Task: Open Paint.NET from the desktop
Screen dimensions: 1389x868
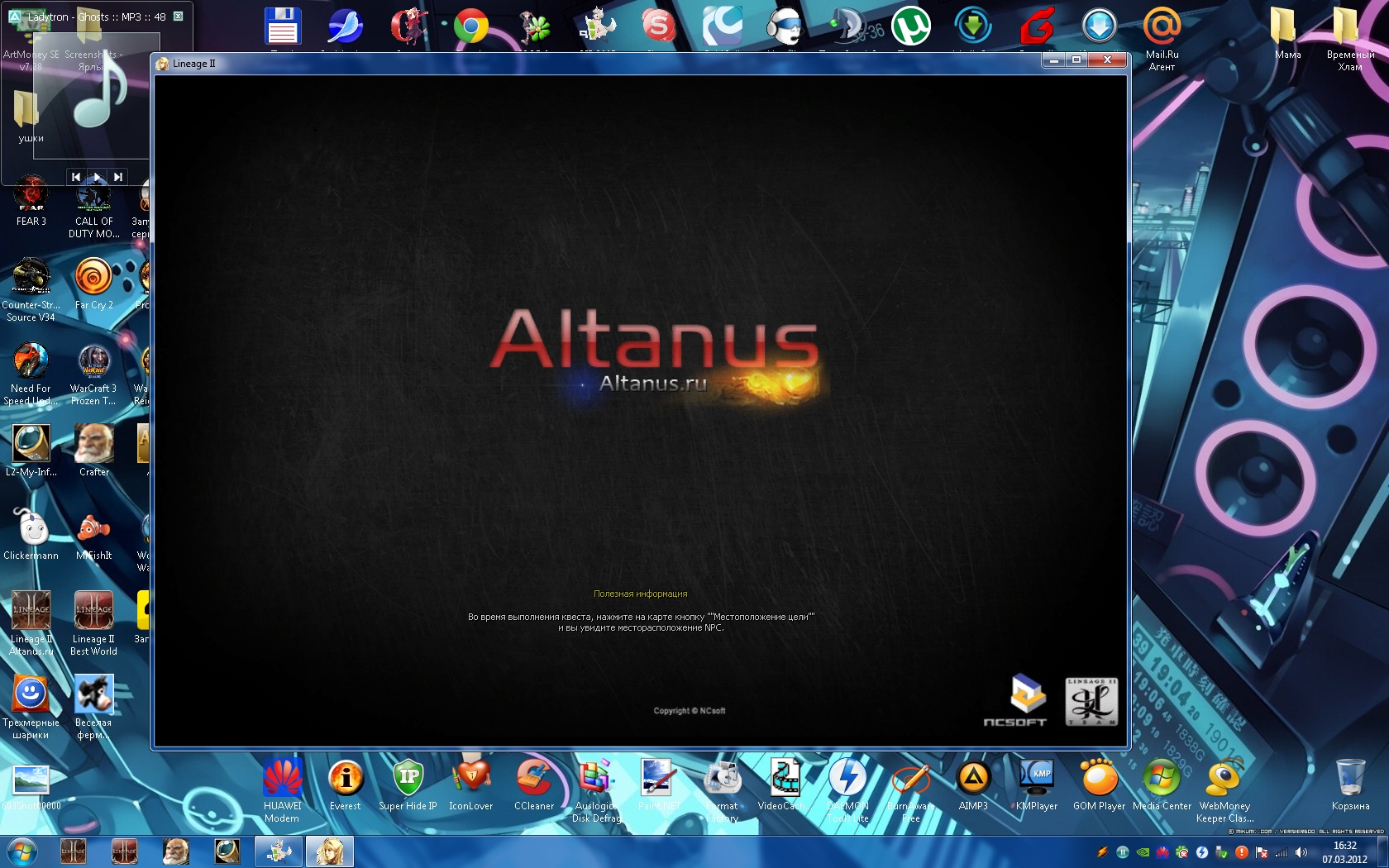Action: click(x=659, y=785)
